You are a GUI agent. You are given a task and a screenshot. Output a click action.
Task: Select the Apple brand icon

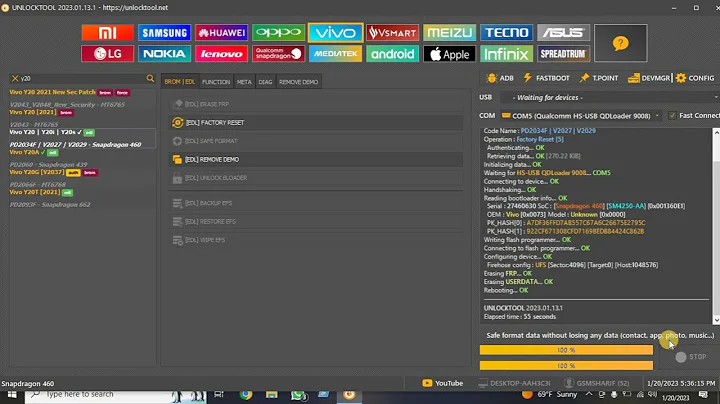click(x=450, y=54)
